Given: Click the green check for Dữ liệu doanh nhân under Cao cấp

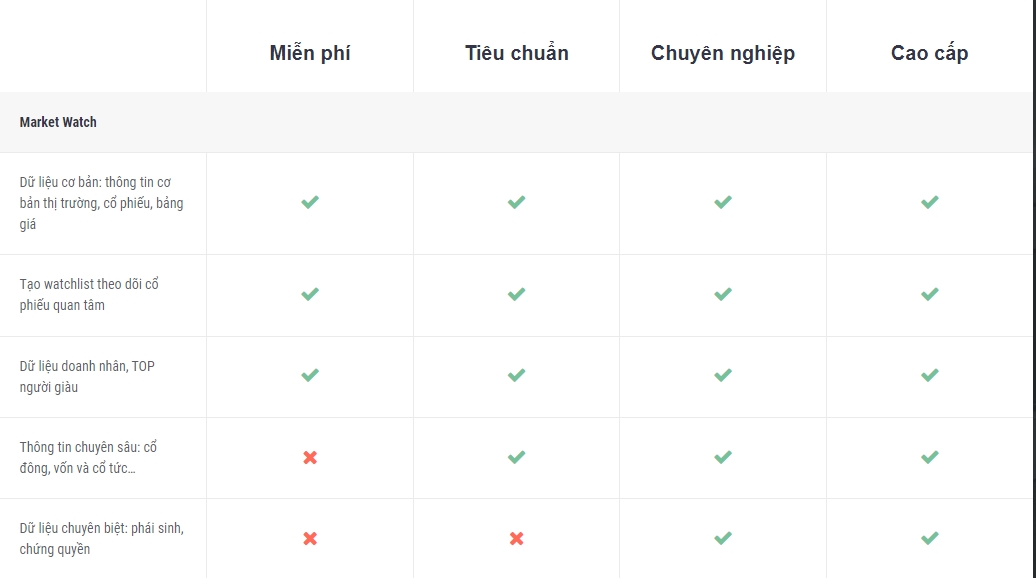Looking at the screenshot, I should (930, 375).
